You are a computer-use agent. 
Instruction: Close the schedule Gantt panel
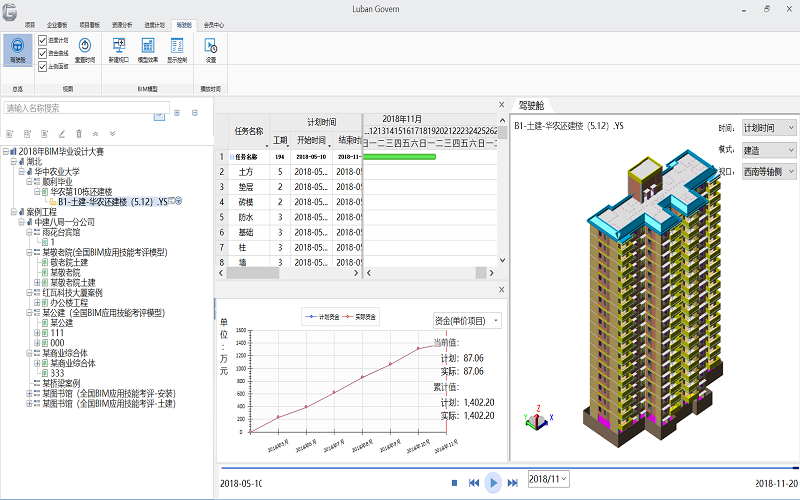[502, 105]
